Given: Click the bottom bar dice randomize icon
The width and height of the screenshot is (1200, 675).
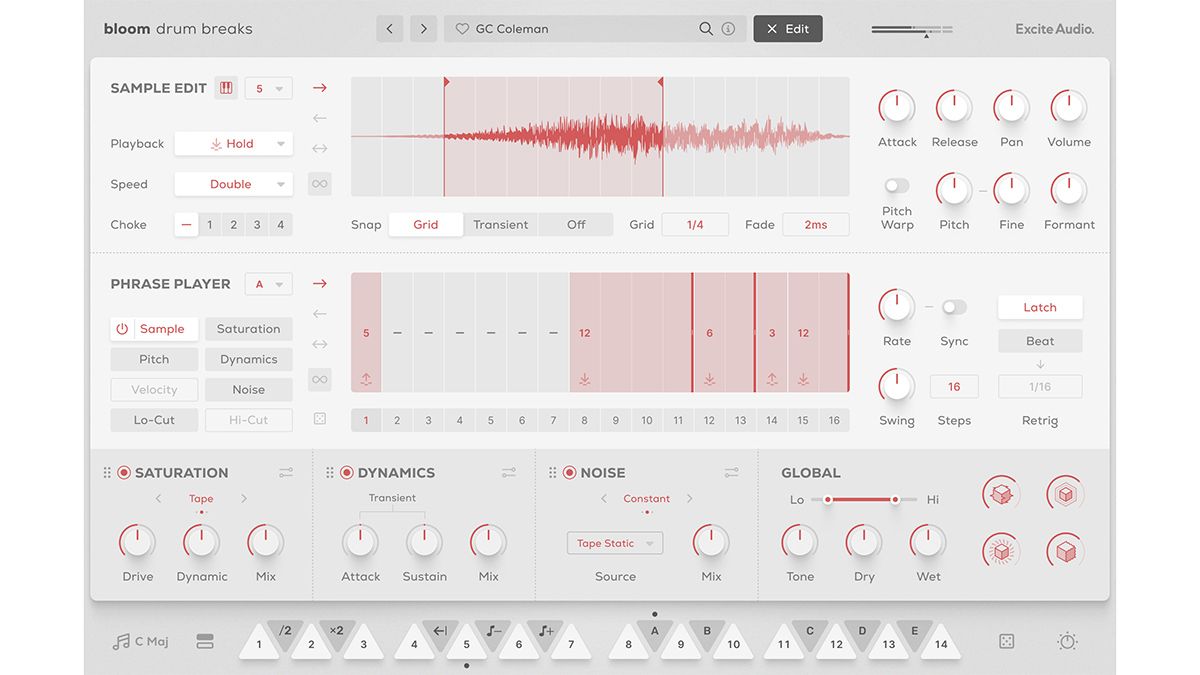Looking at the screenshot, I should (x=1006, y=642).
